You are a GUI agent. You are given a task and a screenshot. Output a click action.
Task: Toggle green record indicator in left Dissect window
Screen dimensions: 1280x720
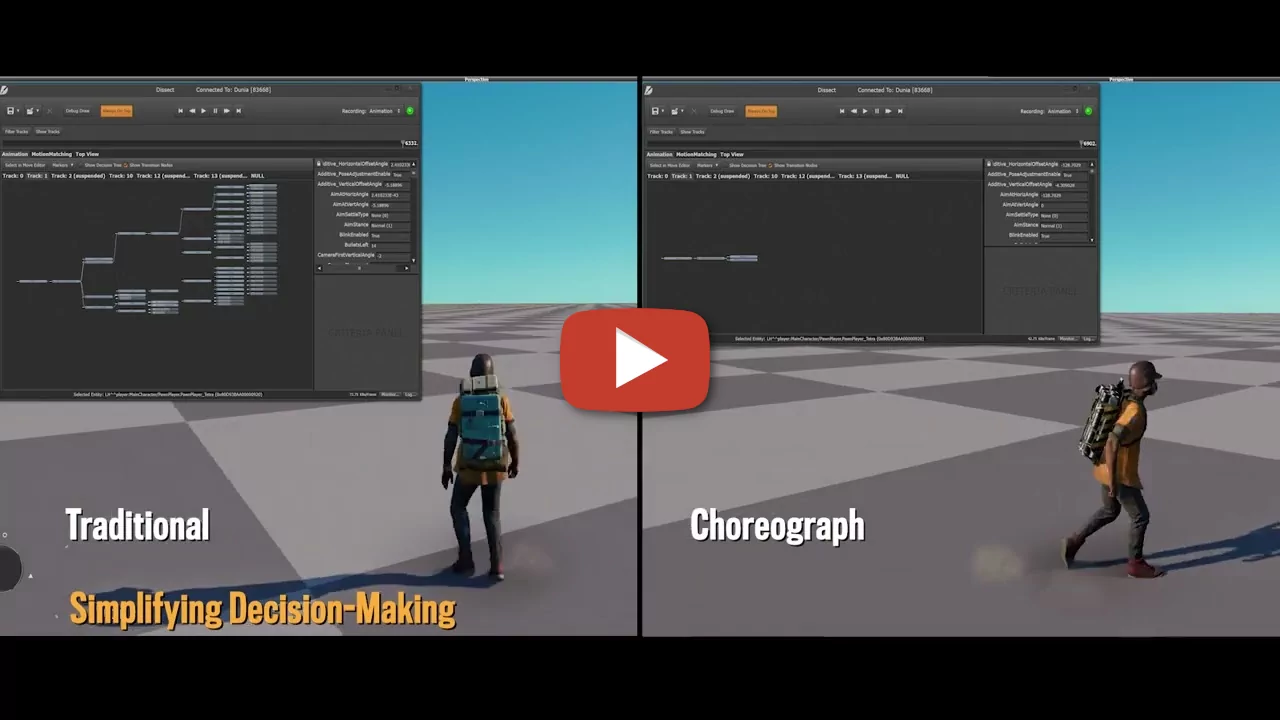(410, 111)
